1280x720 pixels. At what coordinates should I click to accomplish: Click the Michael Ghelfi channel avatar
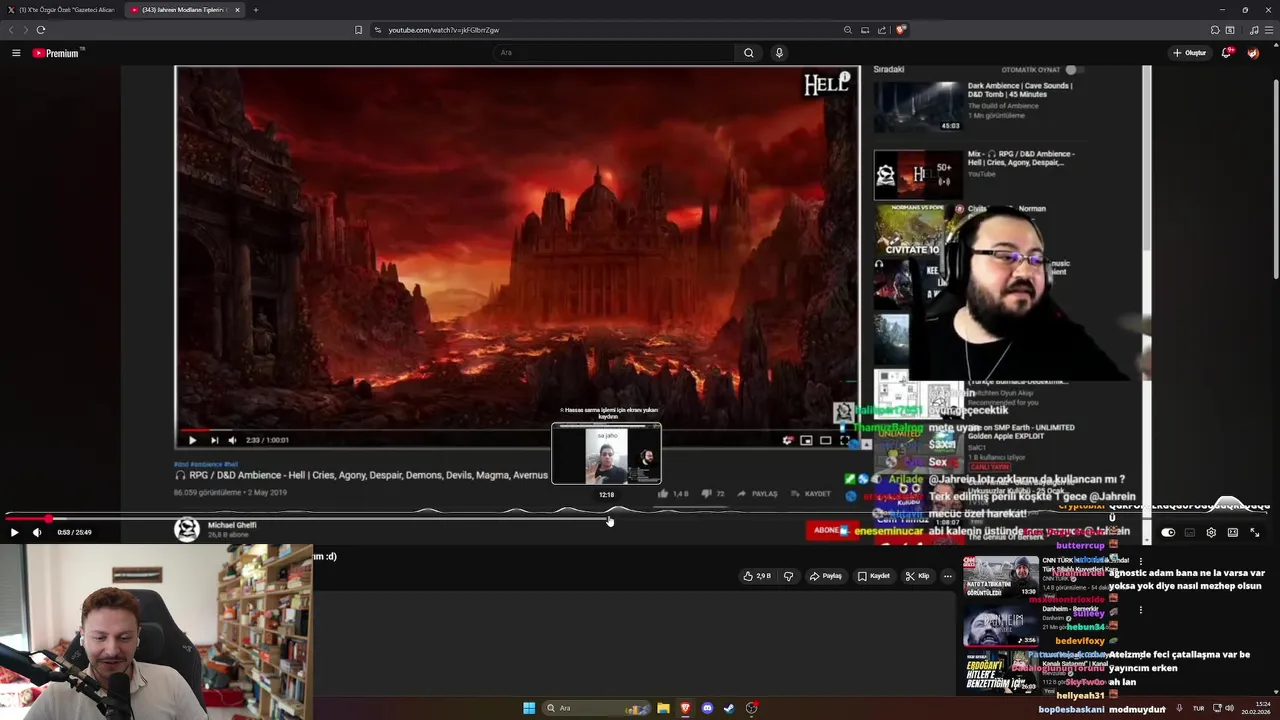point(187,530)
